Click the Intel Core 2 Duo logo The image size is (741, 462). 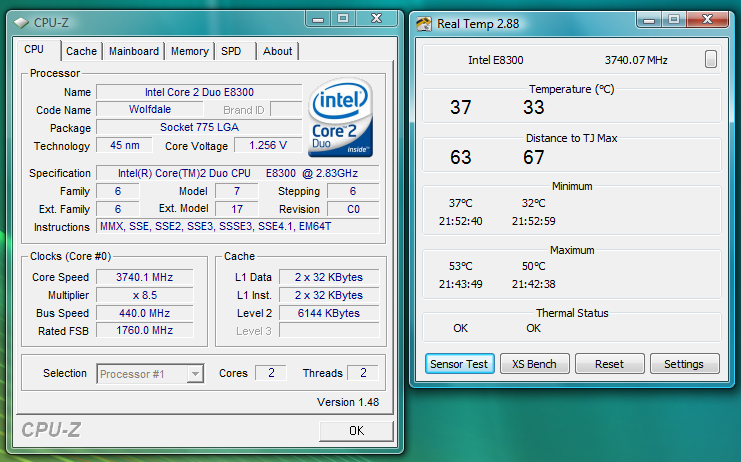(341, 118)
